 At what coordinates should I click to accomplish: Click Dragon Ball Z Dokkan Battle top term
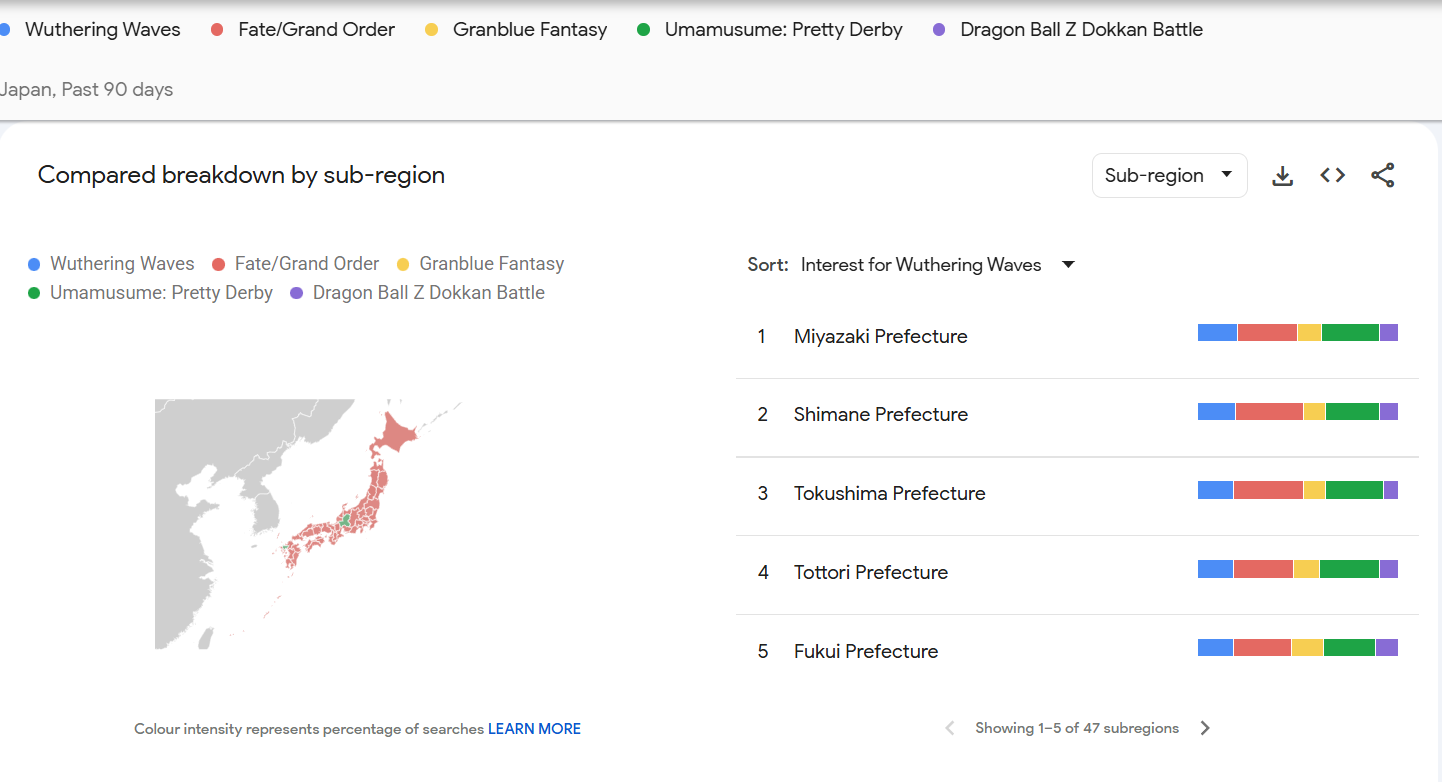(1081, 30)
